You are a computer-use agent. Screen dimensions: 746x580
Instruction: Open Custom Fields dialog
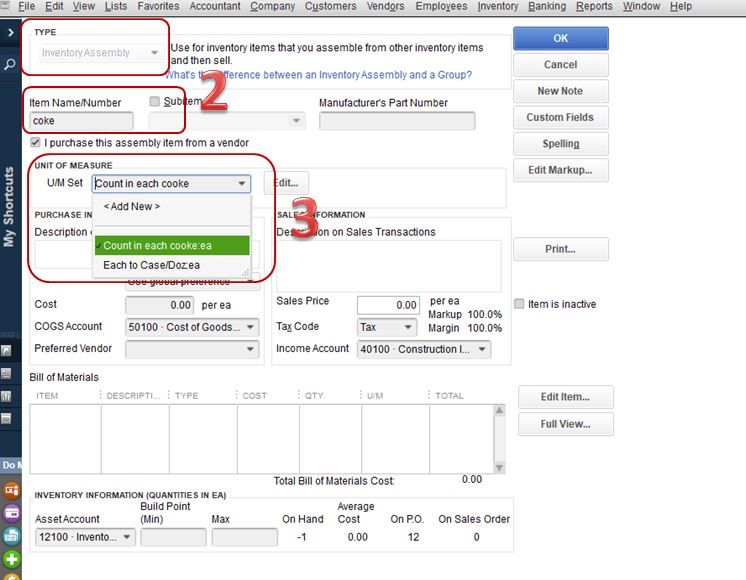pos(560,118)
